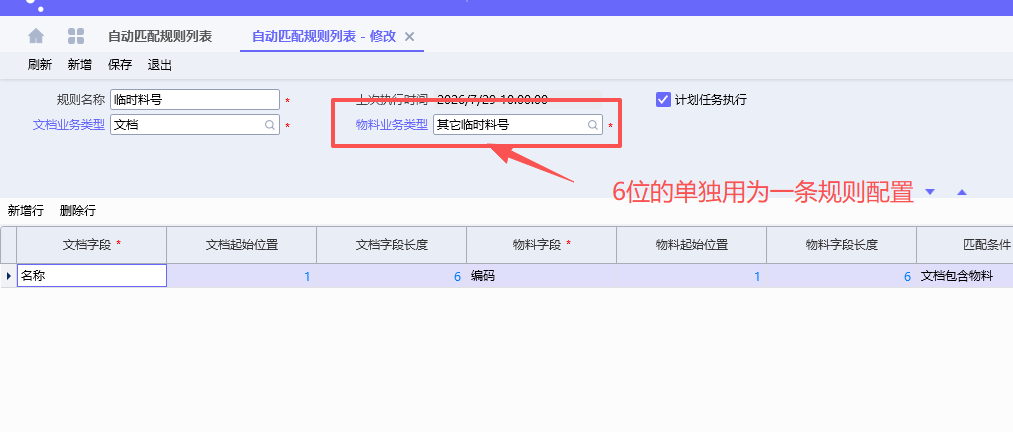Image resolution: width=1013 pixels, height=432 pixels.
Task: Click the 删除行 button
Action: 78,211
